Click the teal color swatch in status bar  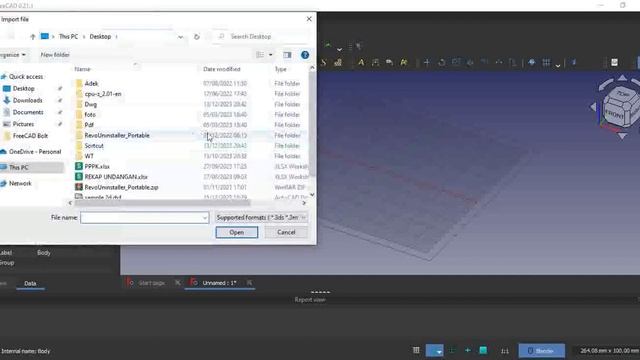click(x=483, y=350)
